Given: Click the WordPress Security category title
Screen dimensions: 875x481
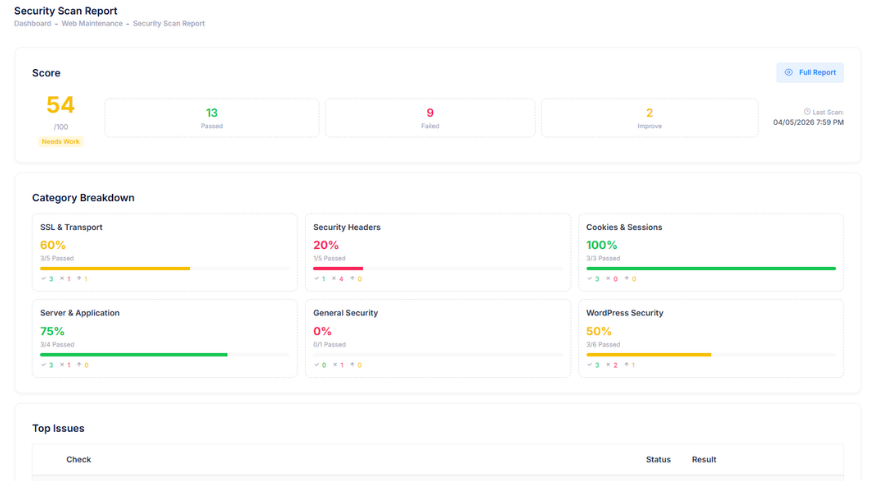Looking at the screenshot, I should tap(624, 313).
